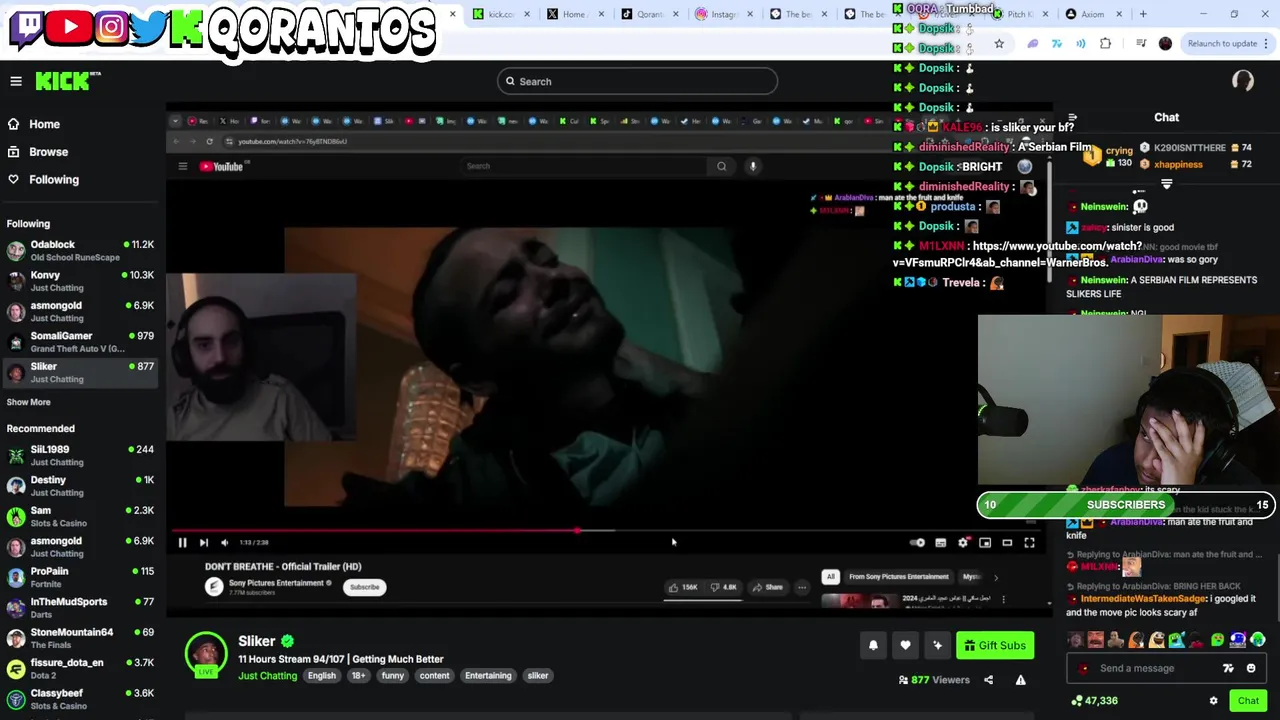The height and width of the screenshot is (720, 1280).
Task: Toggle subtitles in the YouTube player
Action: coord(940,542)
